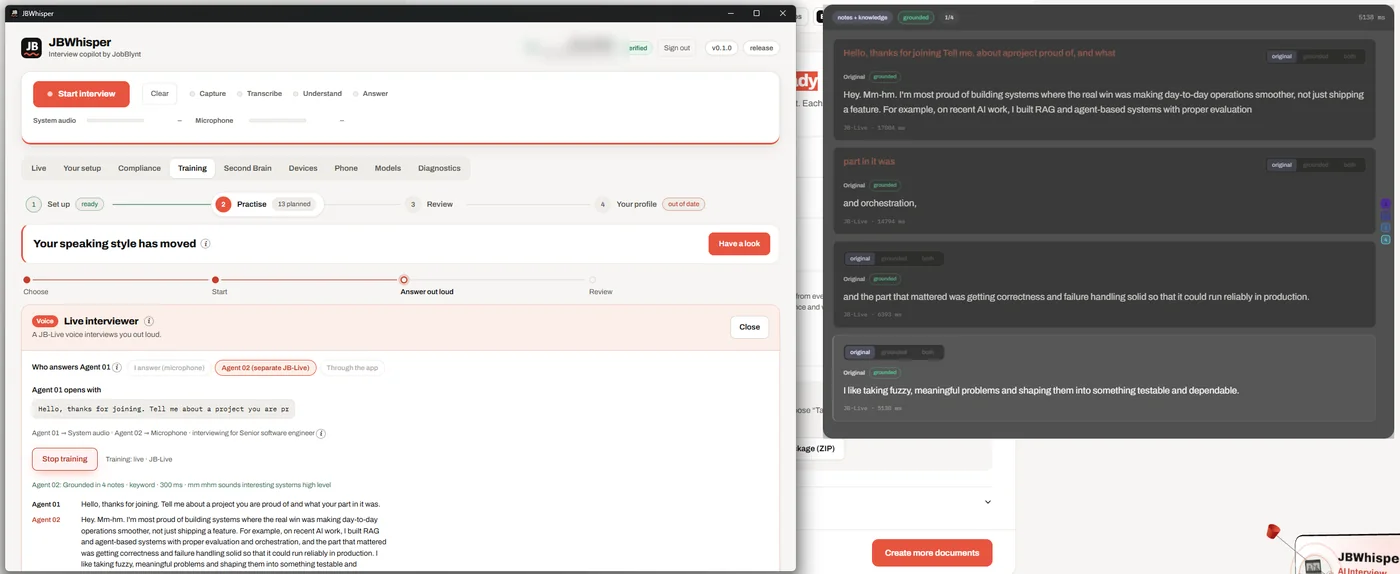The image size is (1400, 574).
Task: Click the 'Choose' progress dot
Action: coord(27,280)
